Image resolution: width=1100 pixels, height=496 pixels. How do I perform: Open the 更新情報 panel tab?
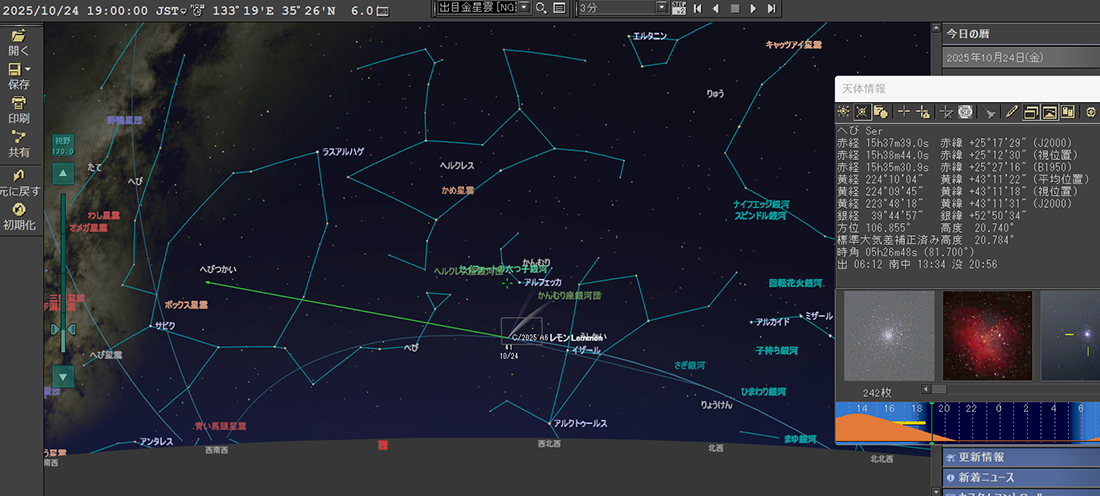pyautogui.click(x=1020, y=457)
